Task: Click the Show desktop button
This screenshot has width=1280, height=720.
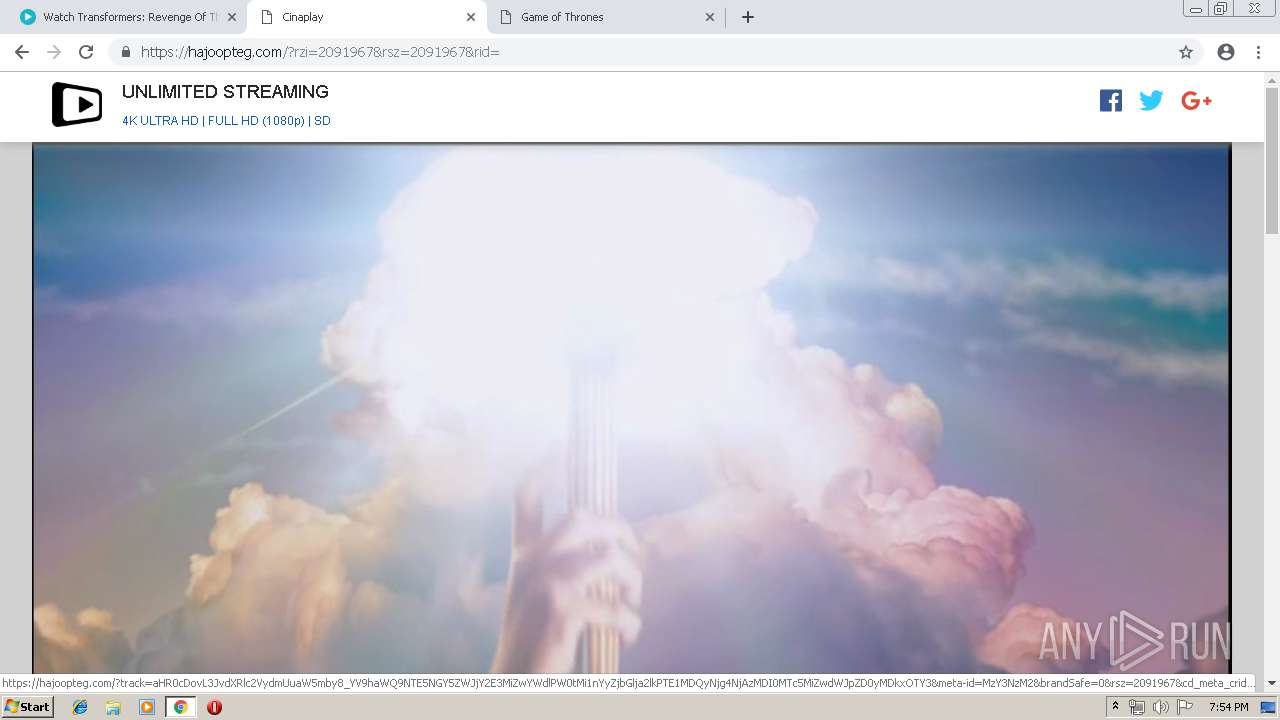Action: tap(1269, 707)
